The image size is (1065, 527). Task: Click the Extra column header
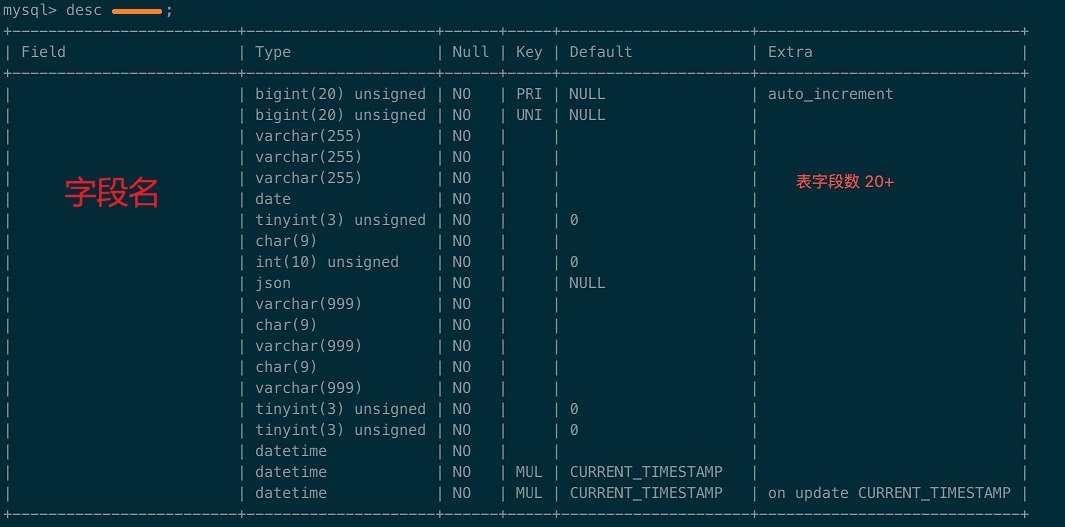point(790,52)
